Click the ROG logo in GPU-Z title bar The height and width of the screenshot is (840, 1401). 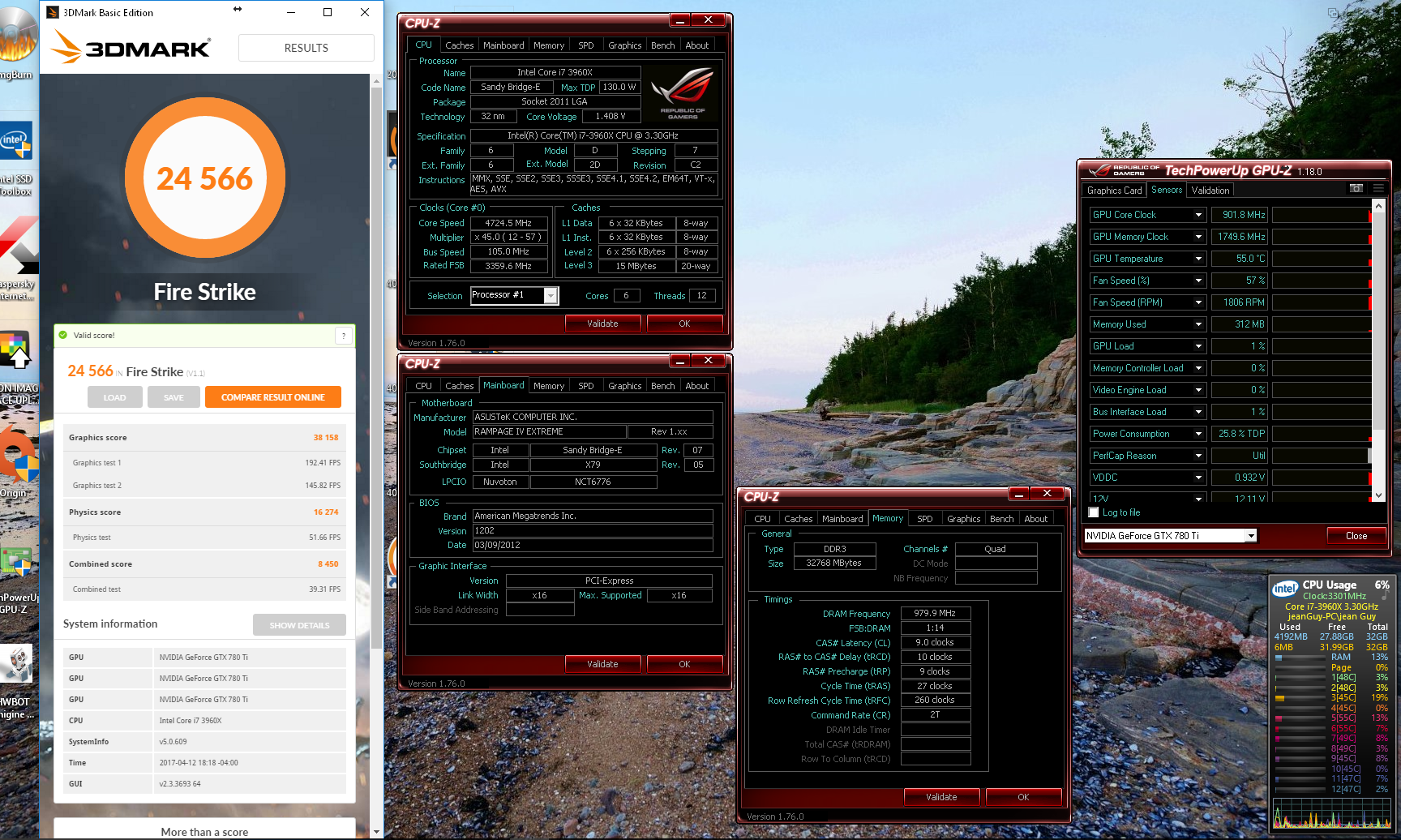coord(1124,170)
